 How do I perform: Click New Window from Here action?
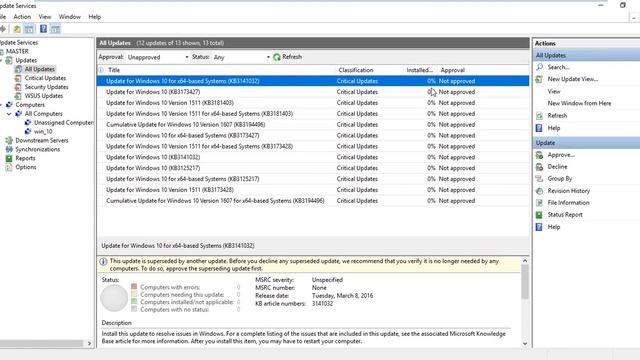point(579,103)
